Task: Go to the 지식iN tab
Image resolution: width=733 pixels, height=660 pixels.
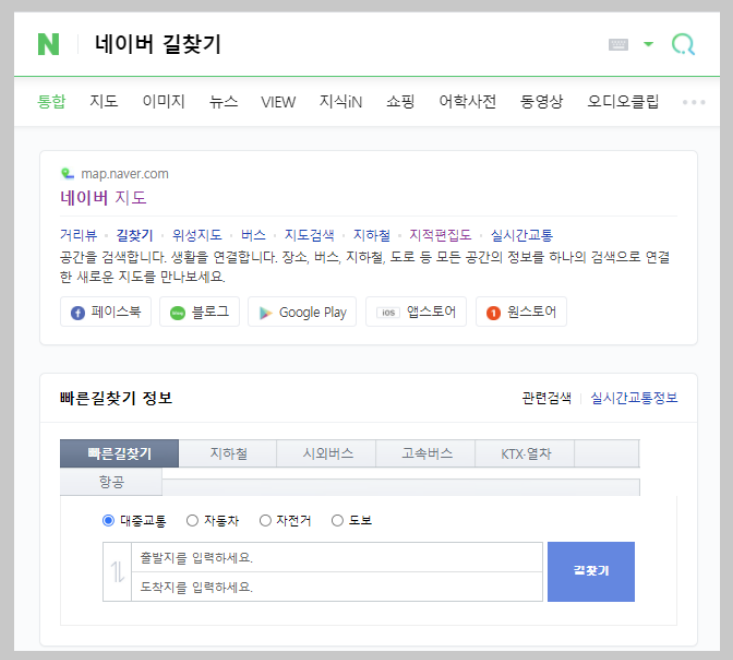Action: point(340,101)
